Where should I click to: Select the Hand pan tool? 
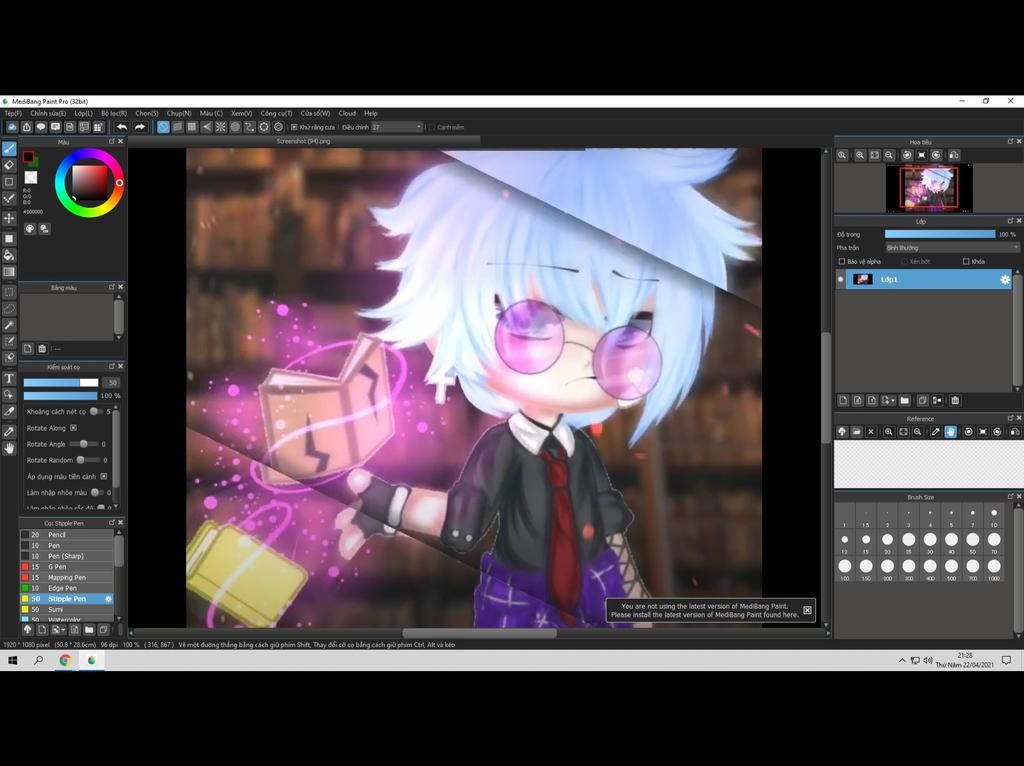click(x=9, y=449)
